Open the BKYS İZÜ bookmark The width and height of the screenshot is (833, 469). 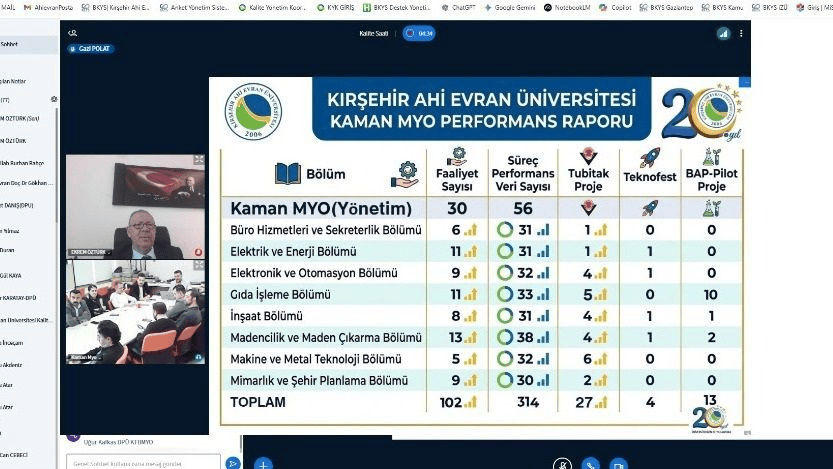tap(770, 7)
